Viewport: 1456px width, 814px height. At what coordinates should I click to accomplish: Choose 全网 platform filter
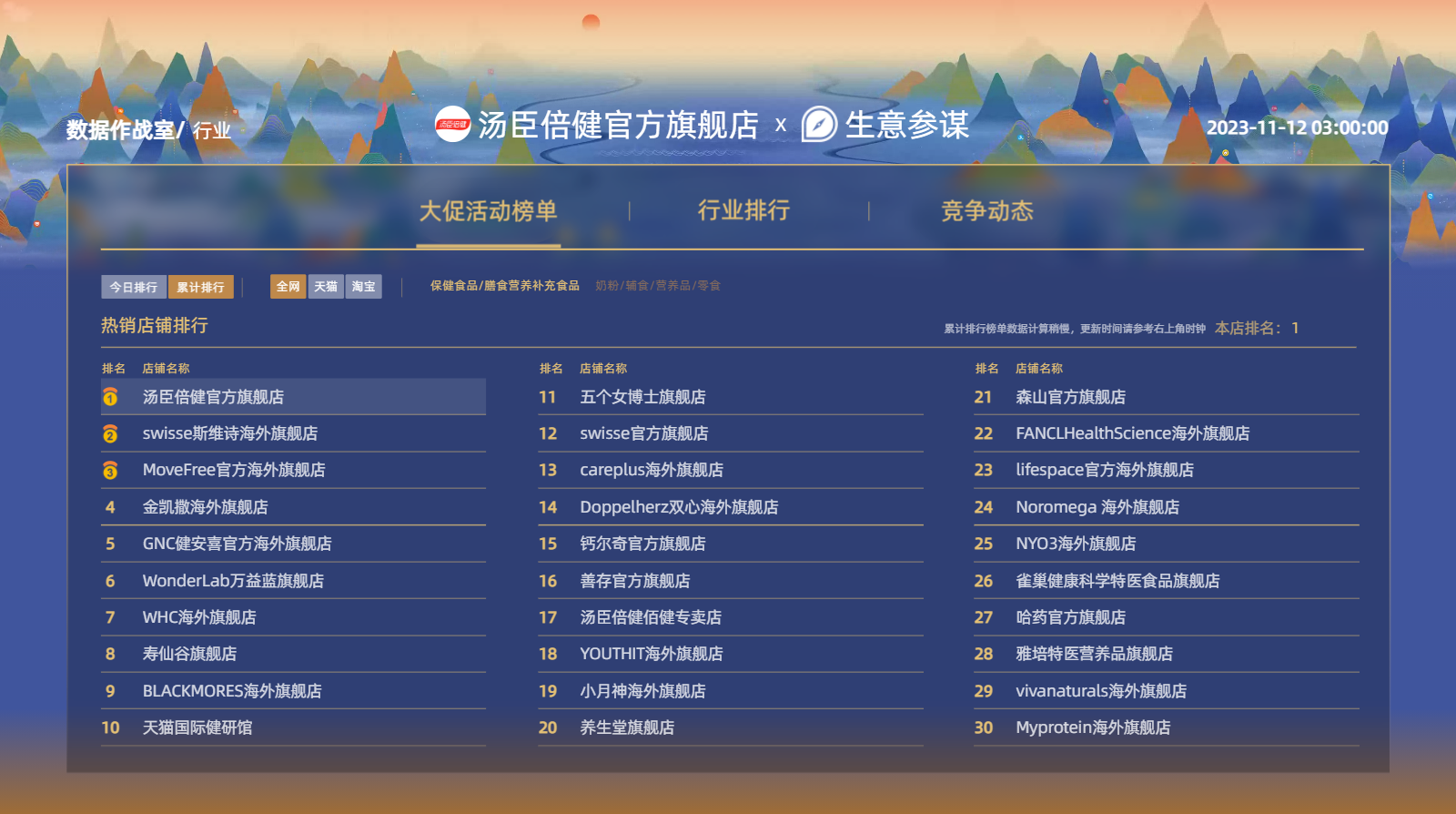pos(288,287)
